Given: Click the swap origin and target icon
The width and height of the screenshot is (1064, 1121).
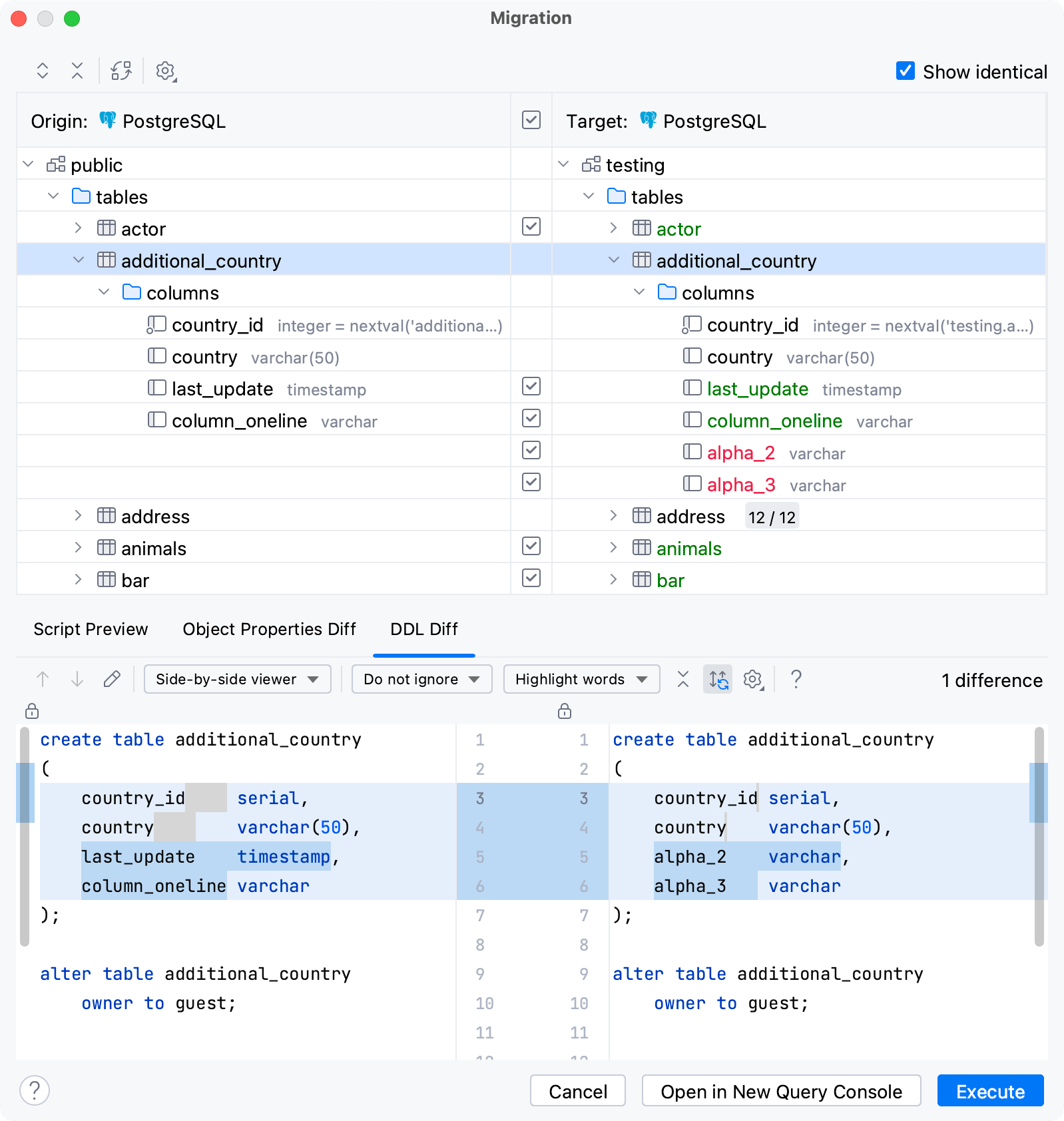Looking at the screenshot, I should click(x=121, y=71).
